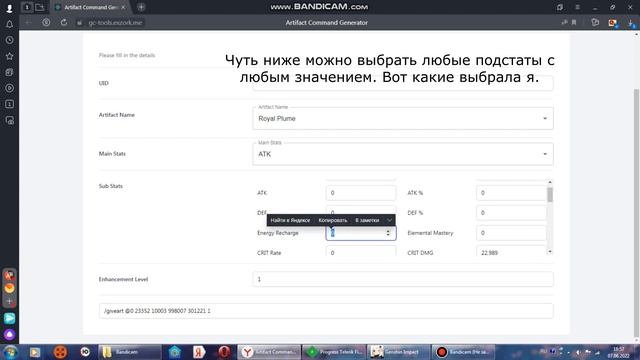Go back to previous page
Viewport: 640px width, 360px height.
28,22
